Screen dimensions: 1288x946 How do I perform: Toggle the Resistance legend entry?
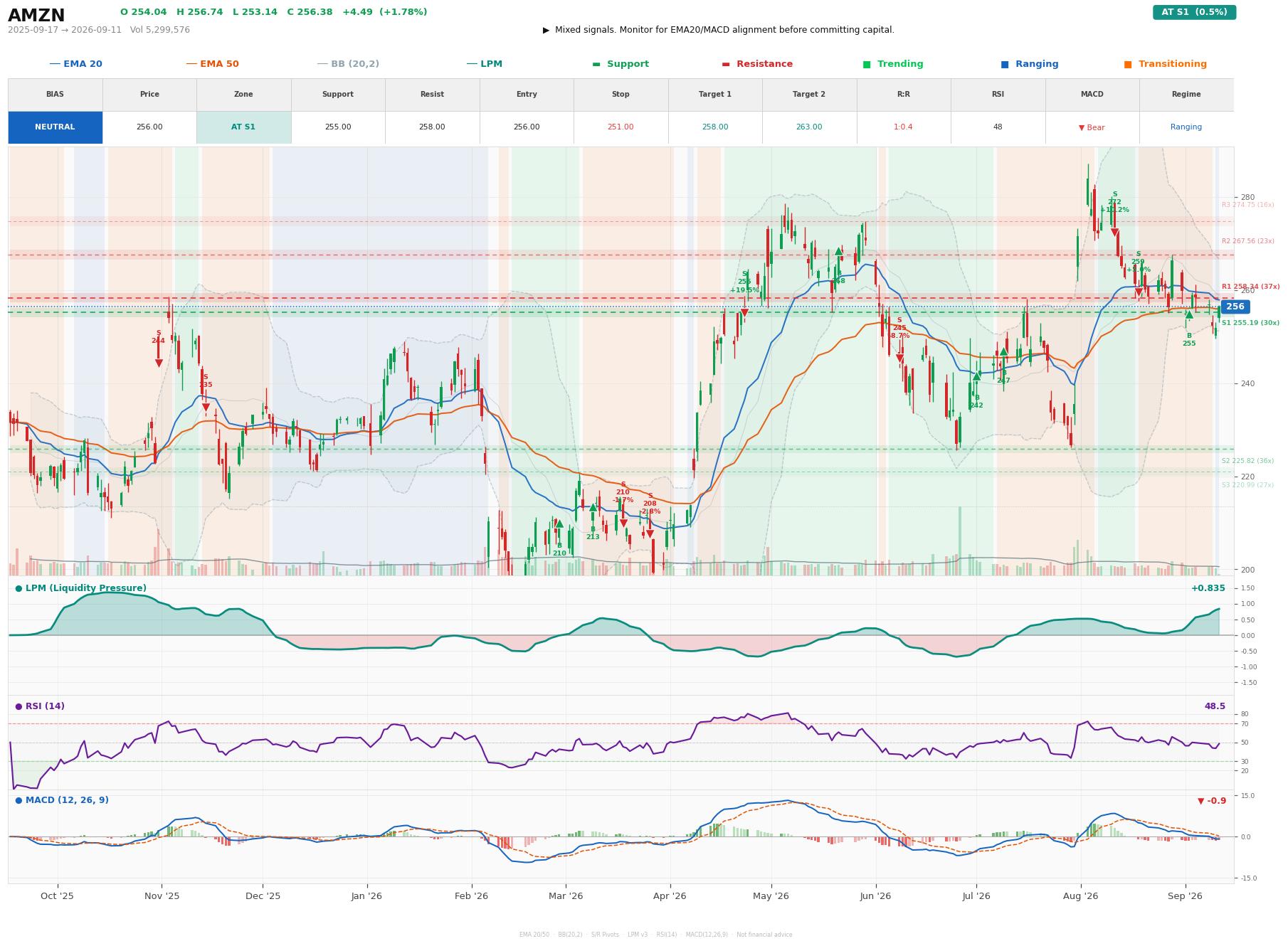[757, 64]
